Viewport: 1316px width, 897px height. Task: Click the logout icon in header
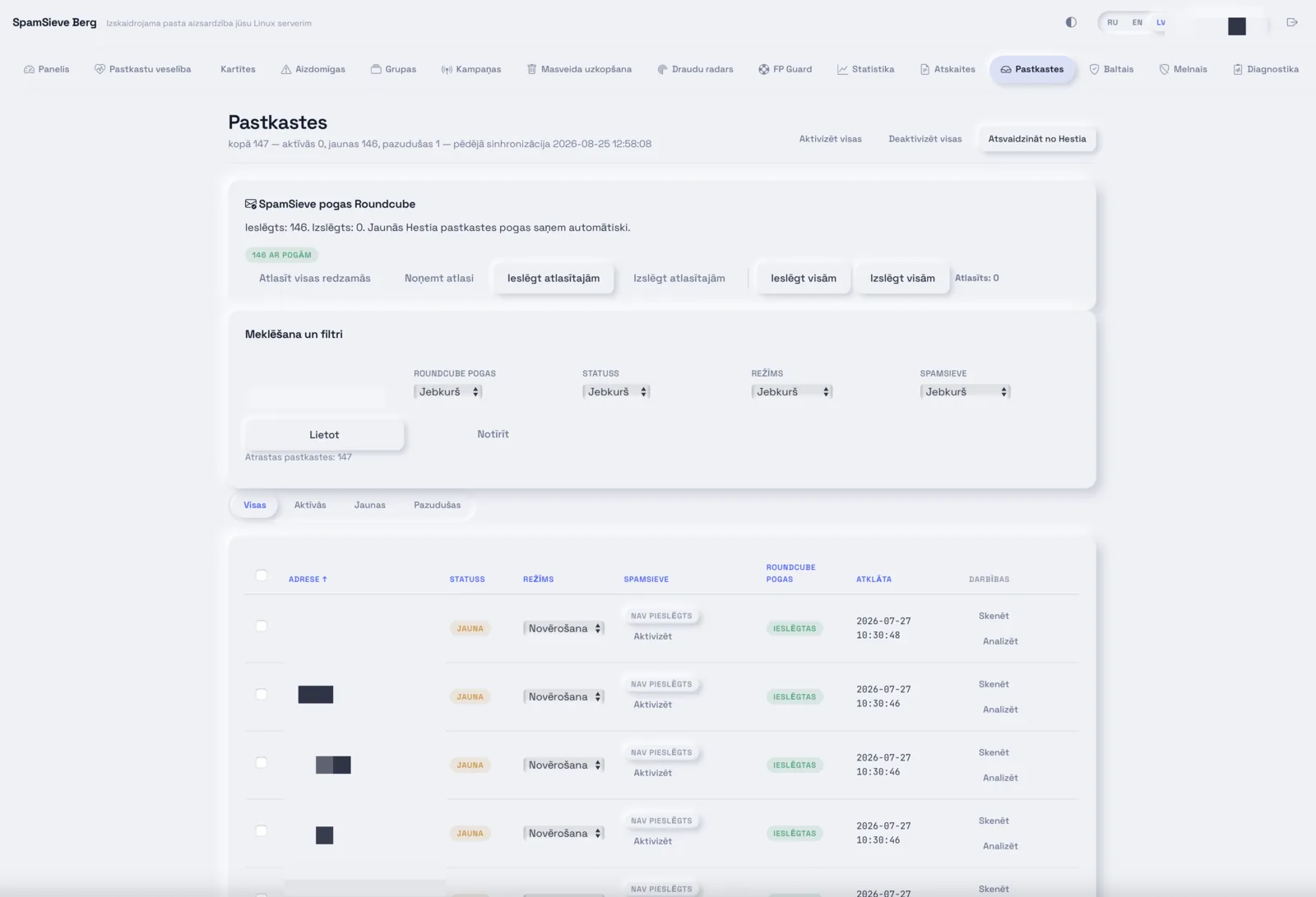point(1292,22)
